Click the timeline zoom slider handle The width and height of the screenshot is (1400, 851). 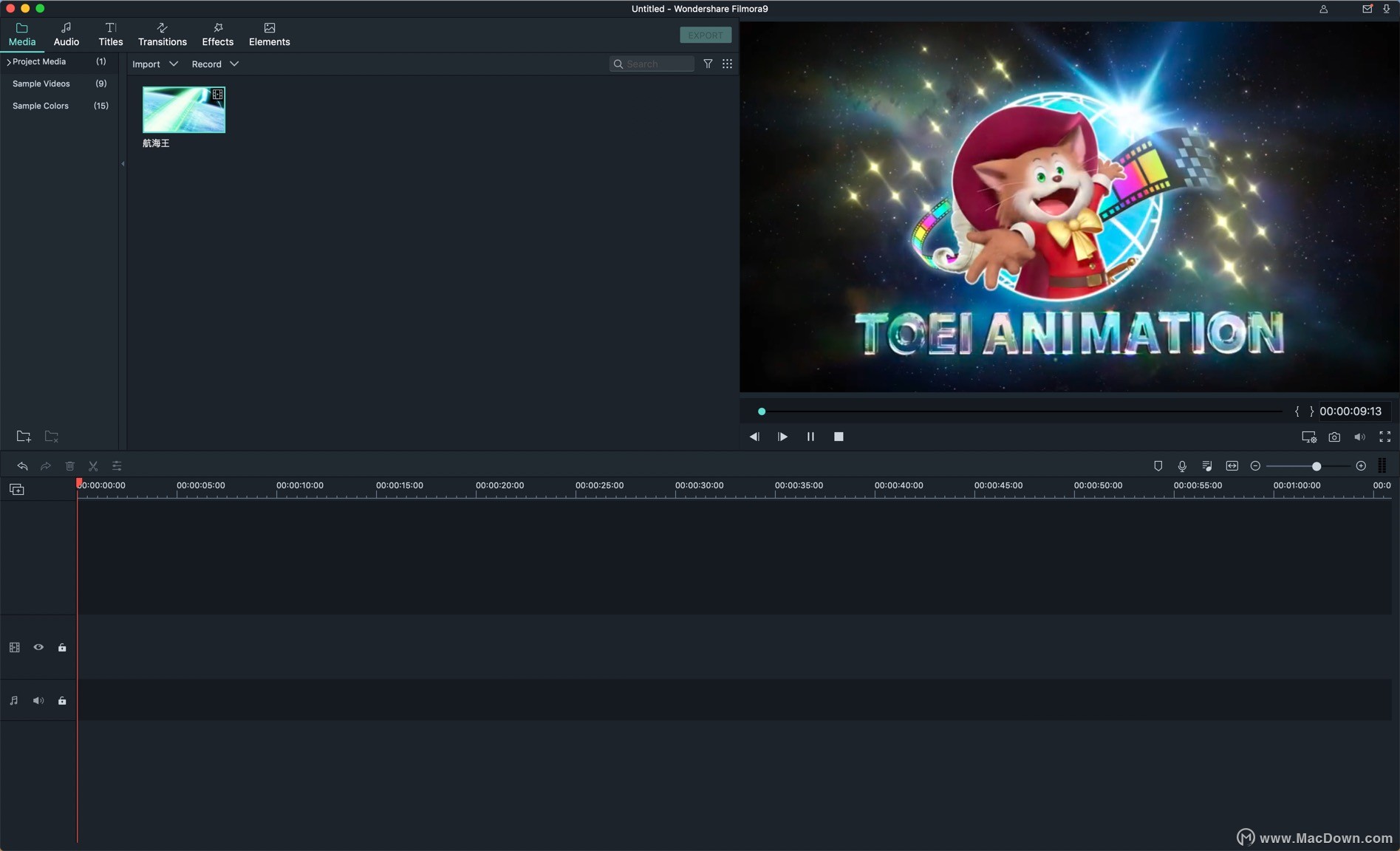(x=1316, y=466)
